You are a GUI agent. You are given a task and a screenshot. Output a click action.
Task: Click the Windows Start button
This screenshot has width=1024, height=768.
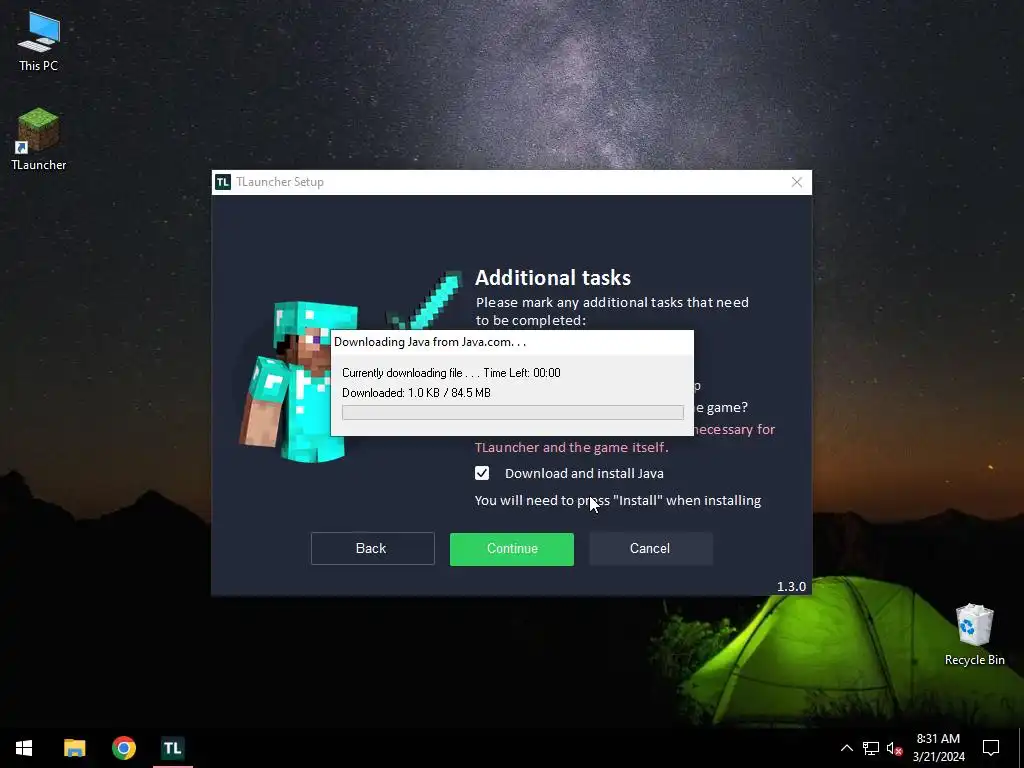click(x=24, y=748)
